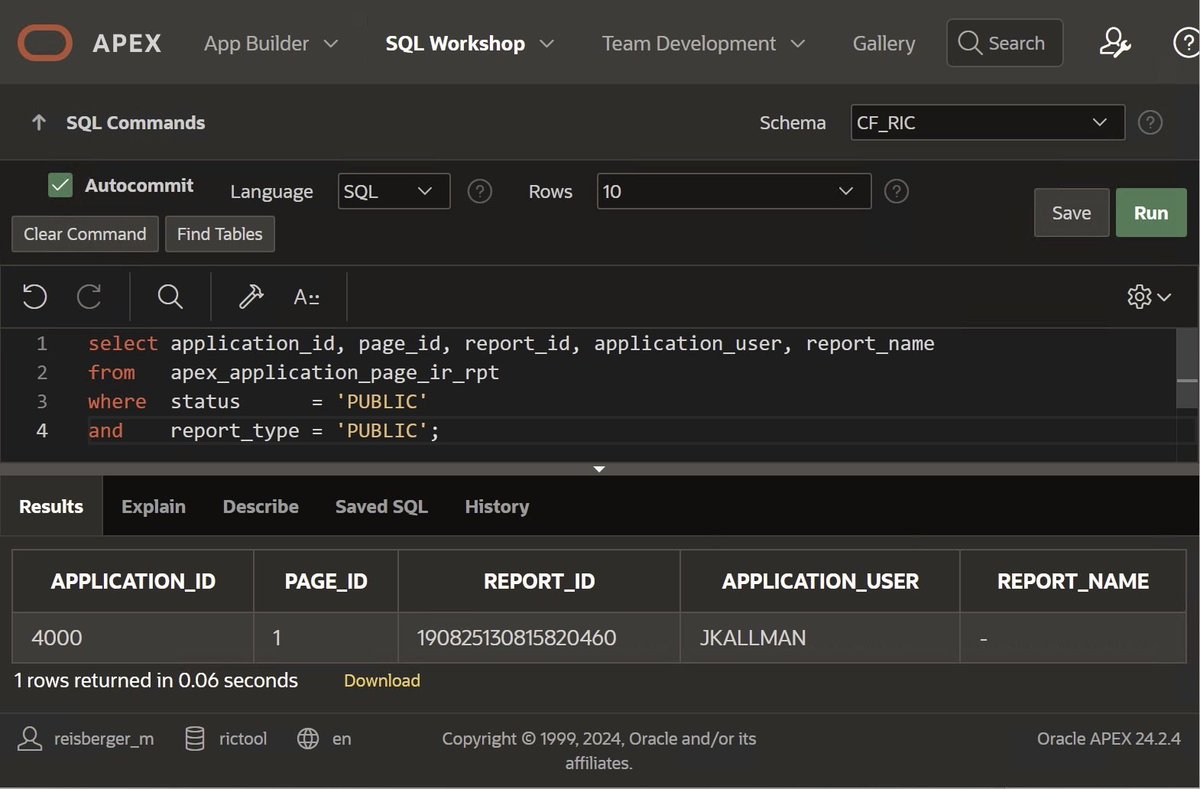Switch to the Saved SQL tab
The width and height of the screenshot is (1200, 789).
(x=381, y=506)
